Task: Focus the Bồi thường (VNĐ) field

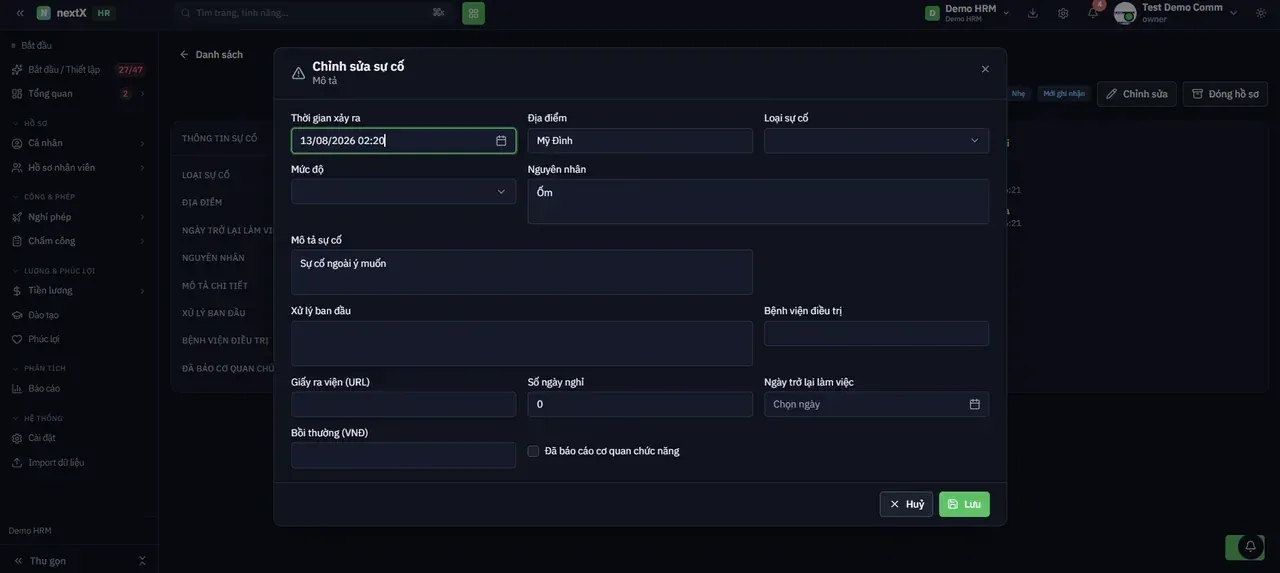Action: (x=404, y=456)
